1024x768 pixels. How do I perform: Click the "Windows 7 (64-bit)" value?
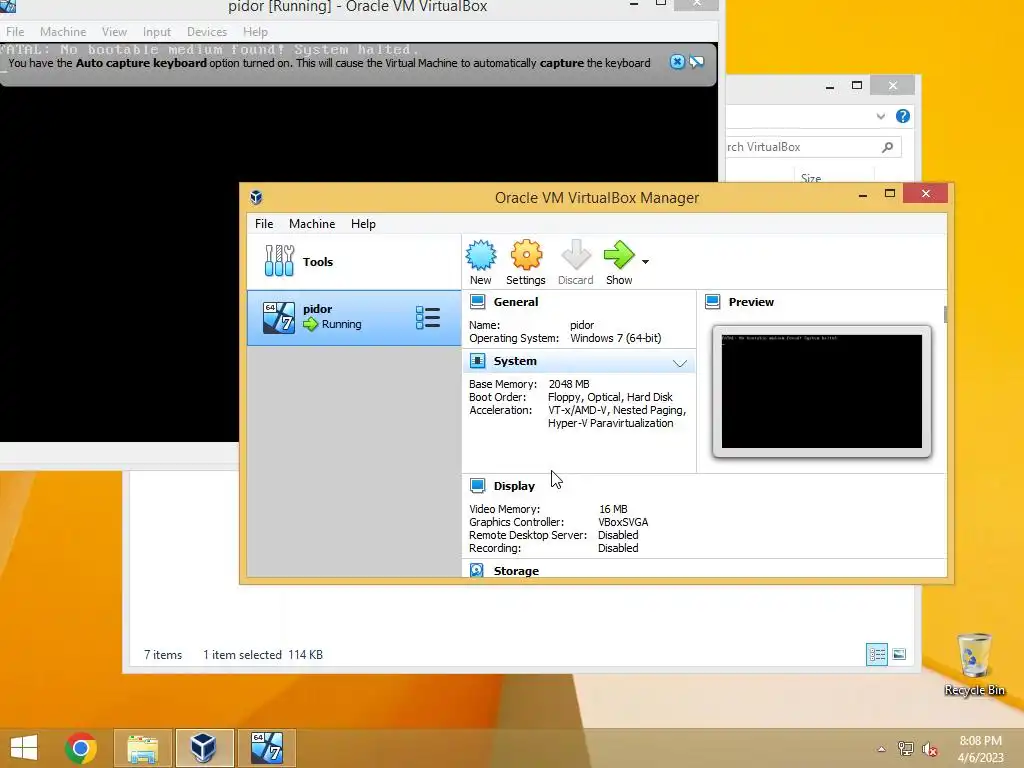(615, 338)
